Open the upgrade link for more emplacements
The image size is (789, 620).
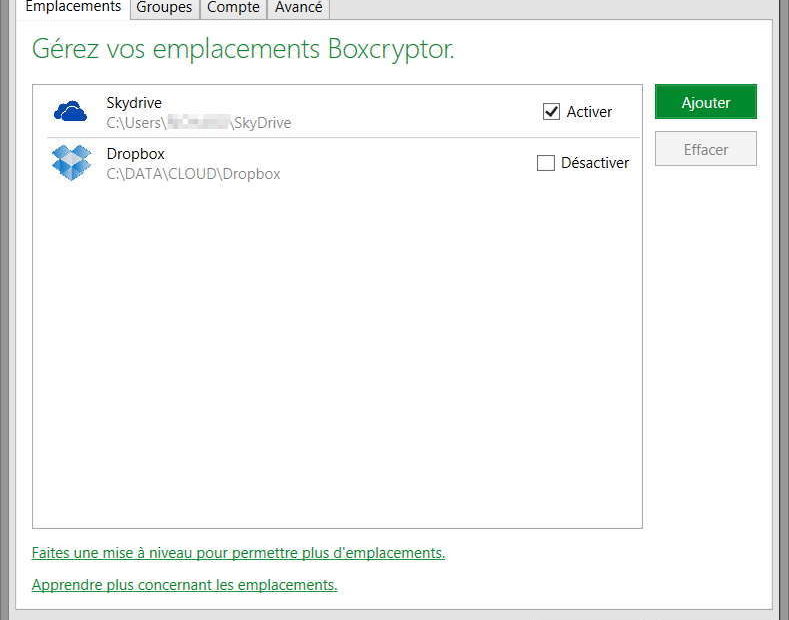[238, 553]
